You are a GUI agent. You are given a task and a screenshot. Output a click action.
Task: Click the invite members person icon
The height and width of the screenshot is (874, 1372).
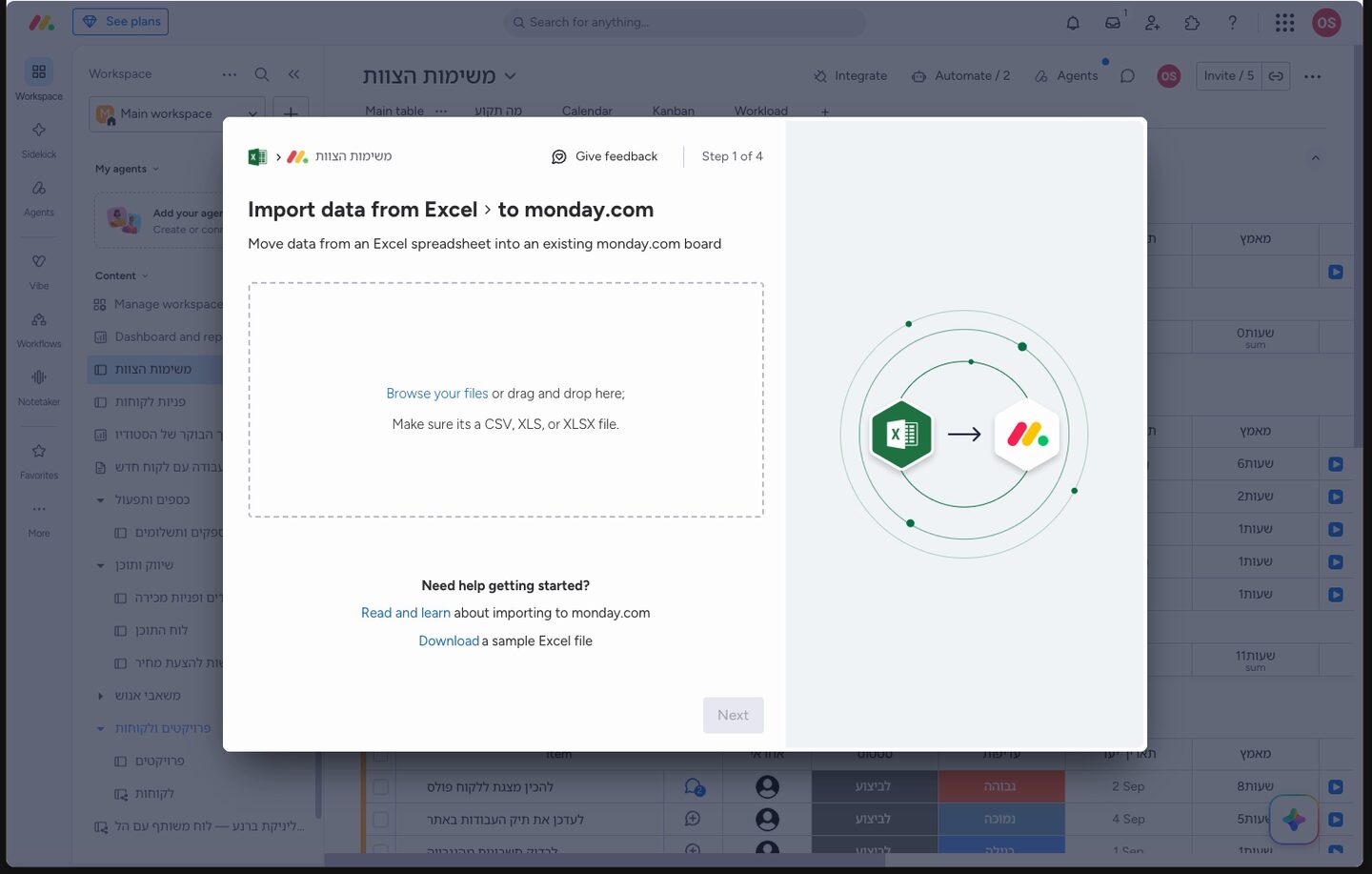pyautogui.click(x=1153, y=23)
